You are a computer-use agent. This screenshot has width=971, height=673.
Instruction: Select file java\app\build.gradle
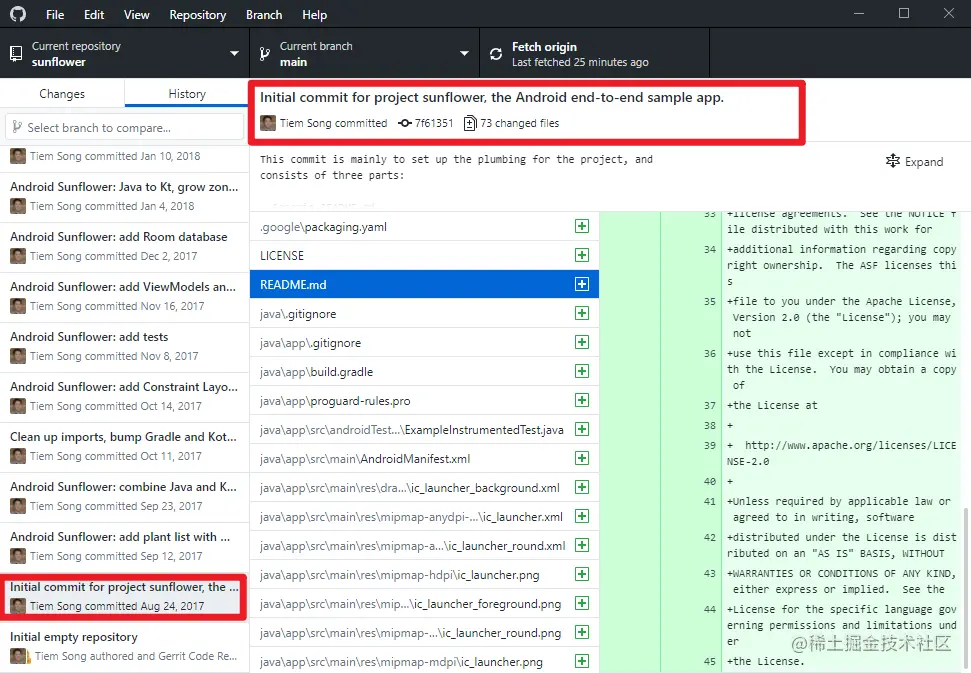pyautogui.click(x=424, y=371)
